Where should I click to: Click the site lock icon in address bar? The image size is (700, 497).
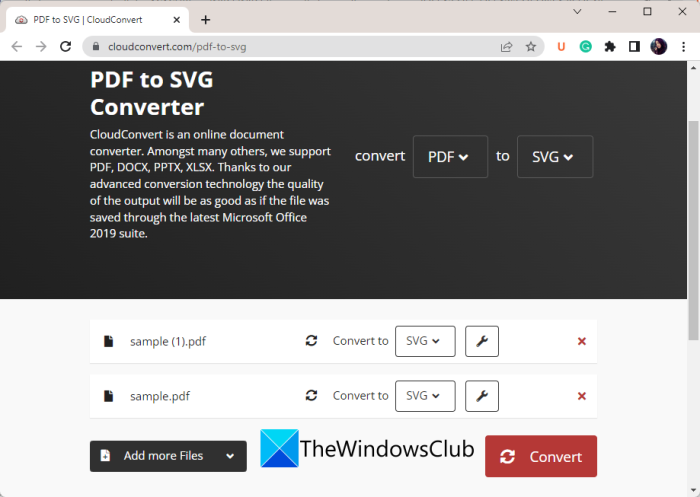[x=96, y=46]
